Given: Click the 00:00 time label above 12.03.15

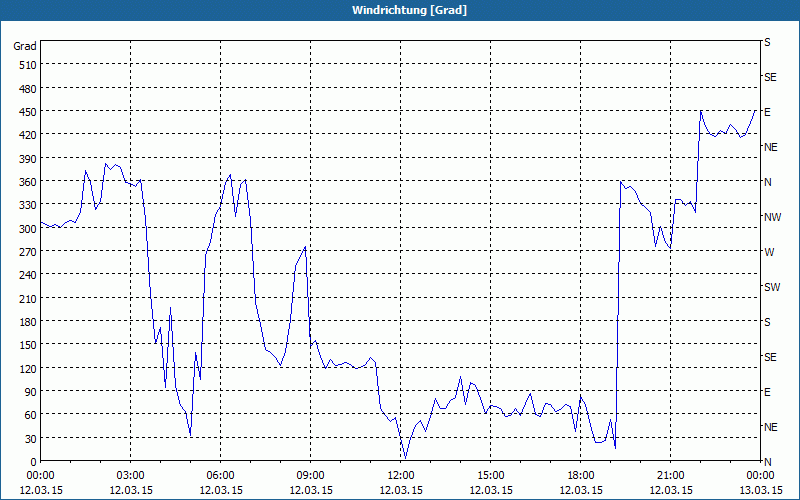Looking at the screenshot, I should tap(40, 476).
